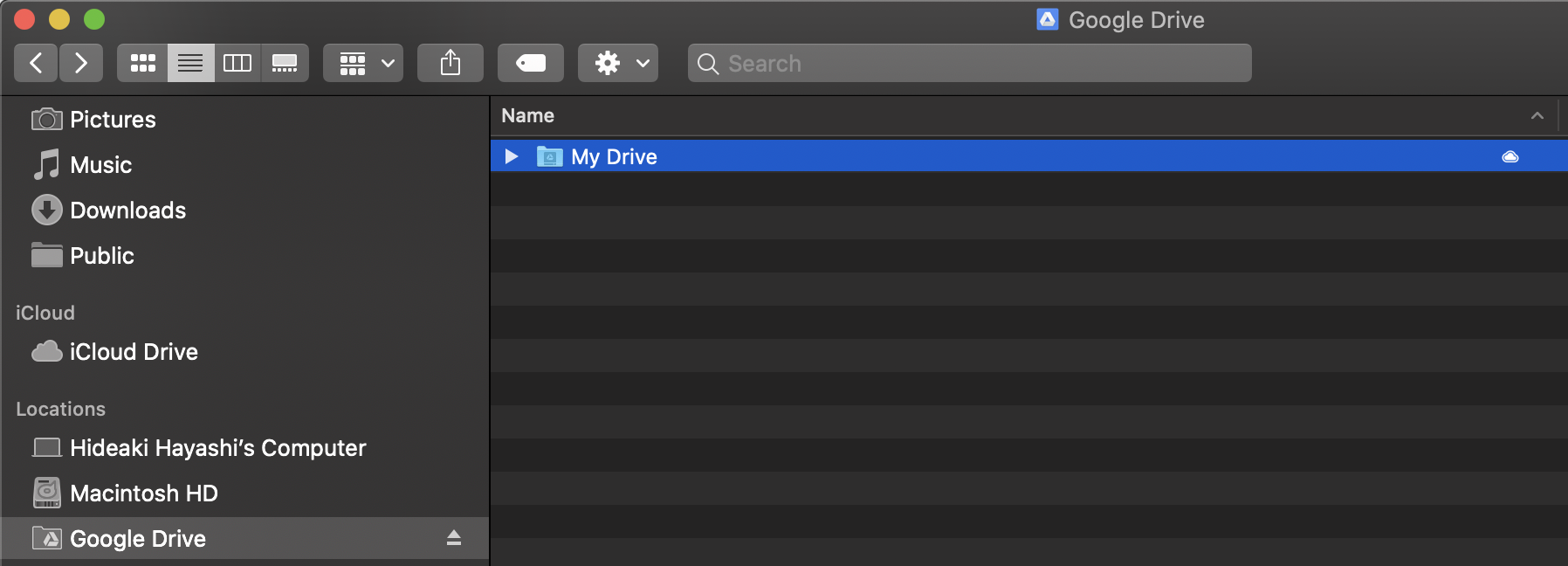Open the group-by arrangement dropdown
This screenshot has height=566, width=1568.
[x=363, y=63]
